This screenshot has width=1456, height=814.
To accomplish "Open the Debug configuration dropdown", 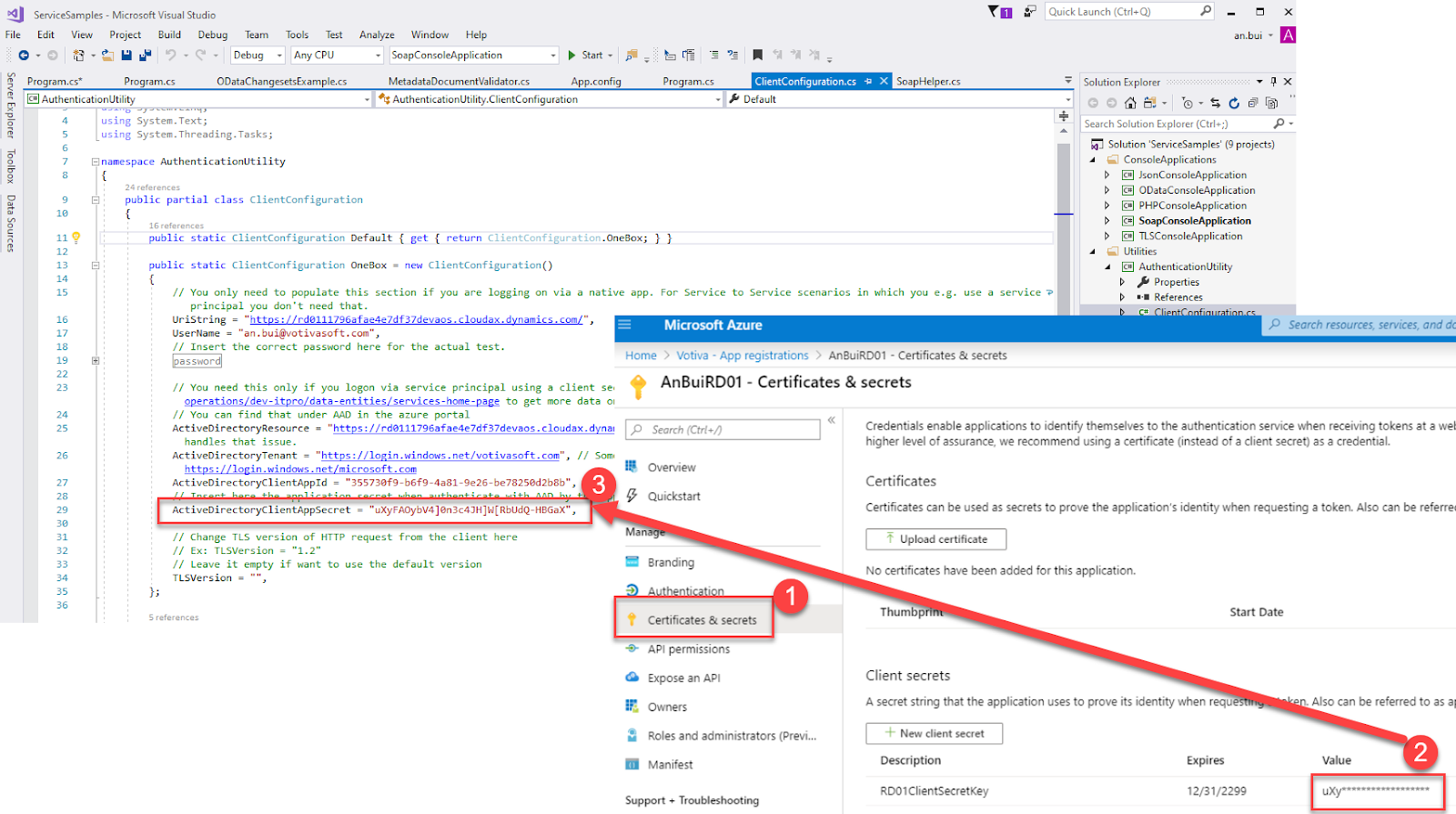I will [x=256, y=55].
